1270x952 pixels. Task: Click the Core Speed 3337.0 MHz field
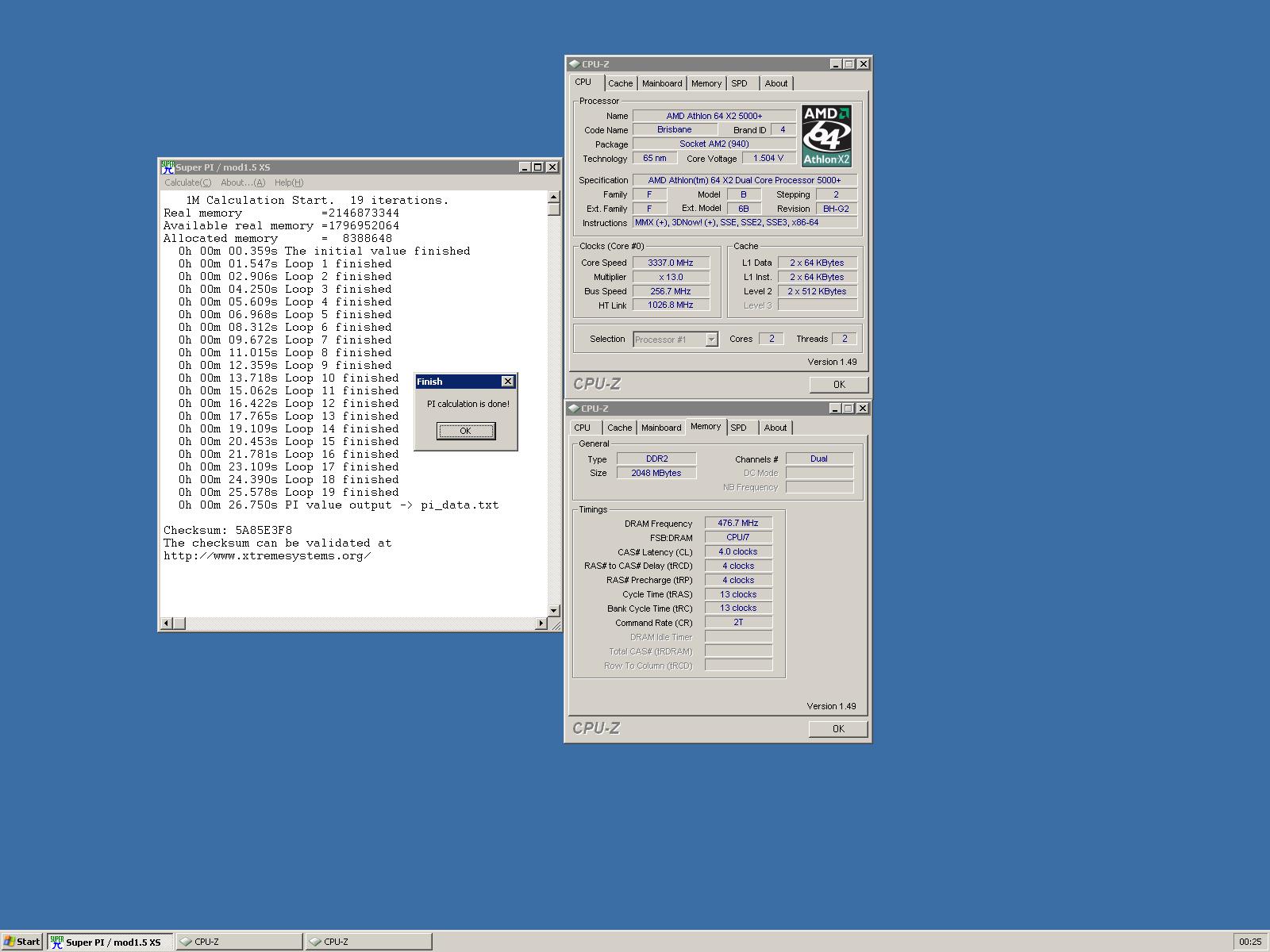[x=671, y=263]
